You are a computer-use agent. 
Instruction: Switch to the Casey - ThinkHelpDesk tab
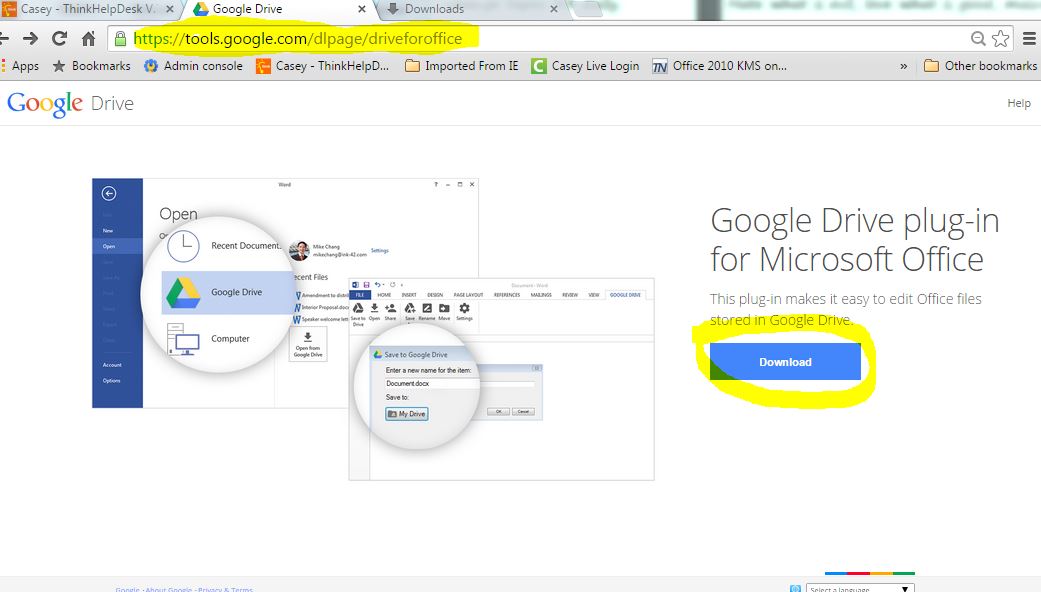(x=88, y=9)
